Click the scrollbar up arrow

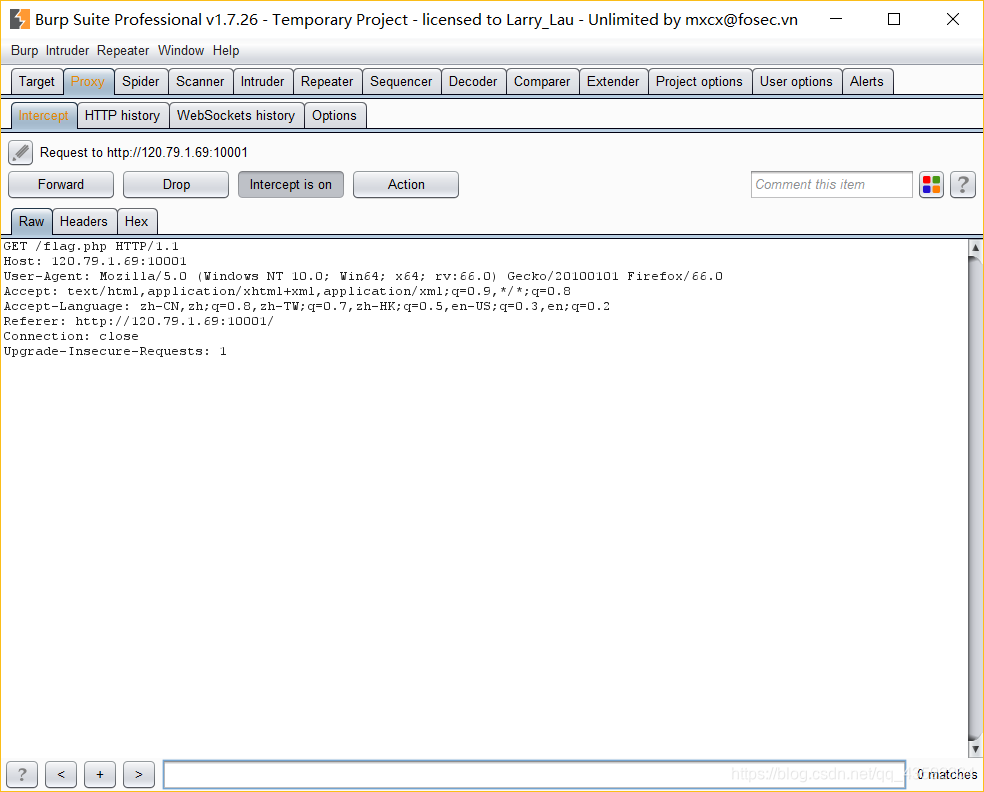pyautogui.click(x=975, y=247)
